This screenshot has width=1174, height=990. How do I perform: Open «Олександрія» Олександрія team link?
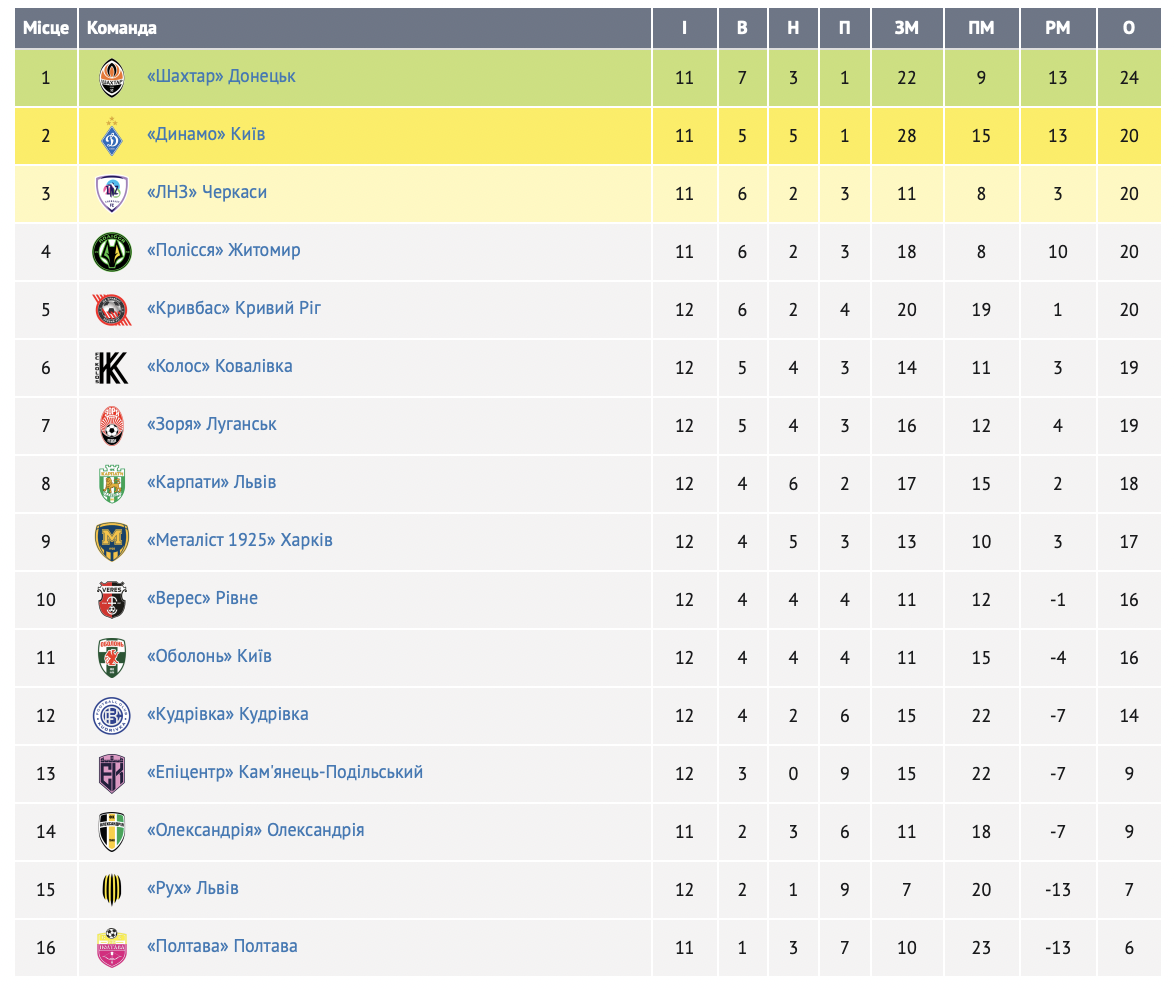(255, 830)
